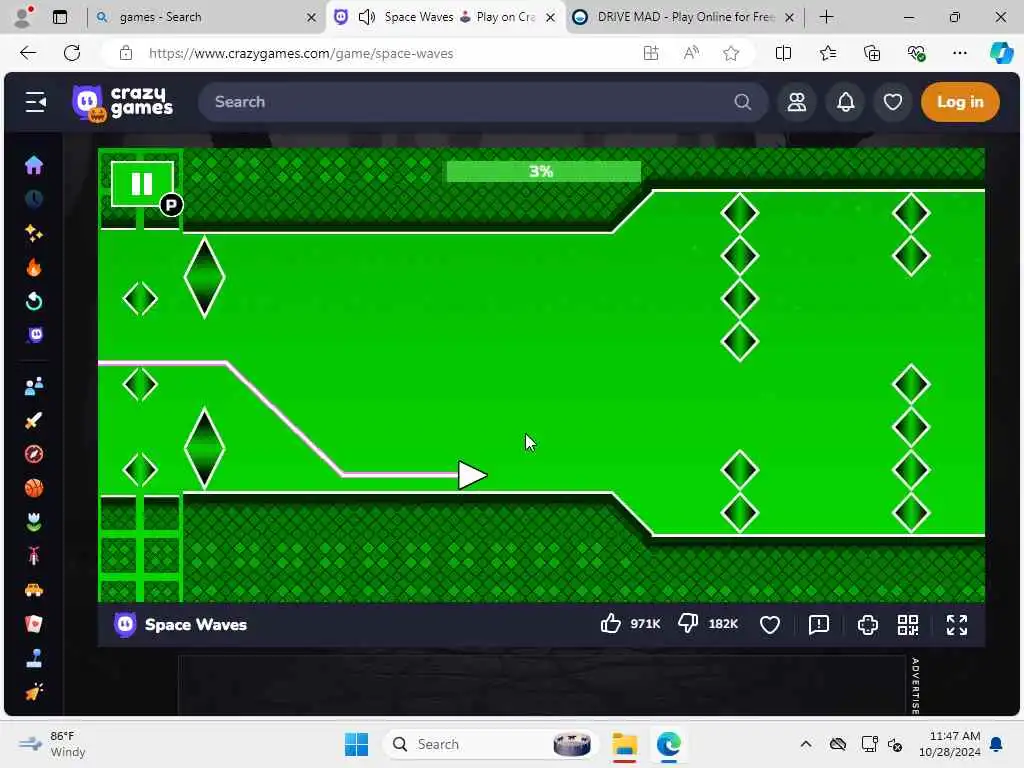Open the Windows Start menu
This screenshot has width=1024, height=768.
point(357,744)
